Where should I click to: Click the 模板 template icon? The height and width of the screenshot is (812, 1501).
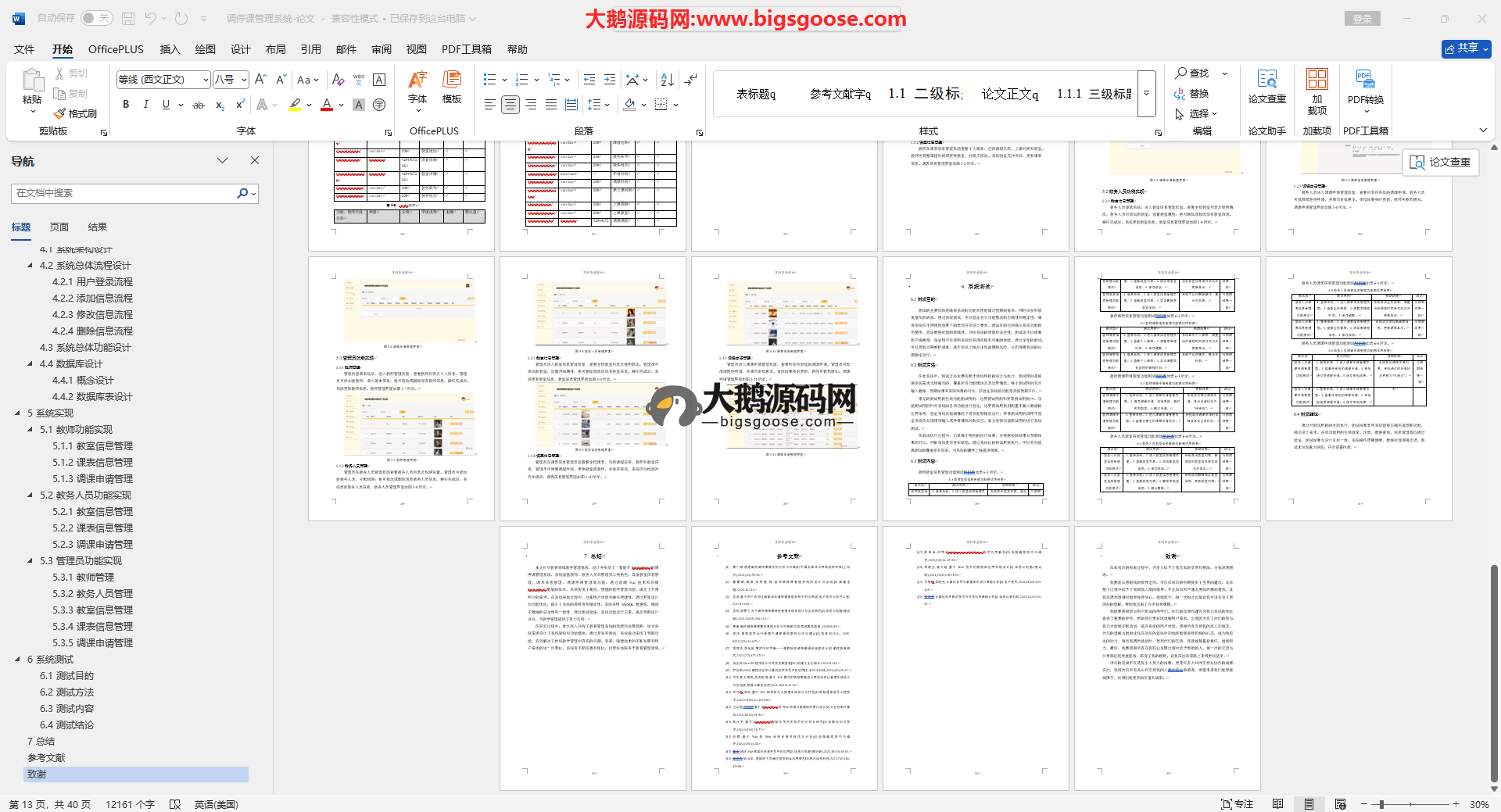click(x=452, y=86)
